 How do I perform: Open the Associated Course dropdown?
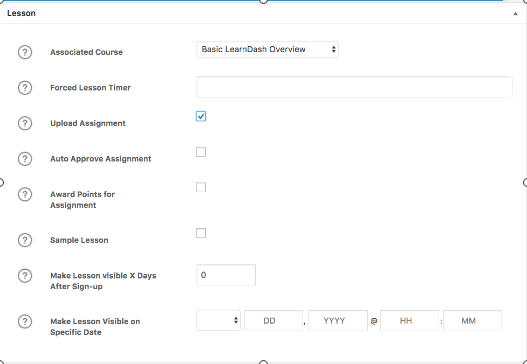pyautogui.click(x=267, y=49)
